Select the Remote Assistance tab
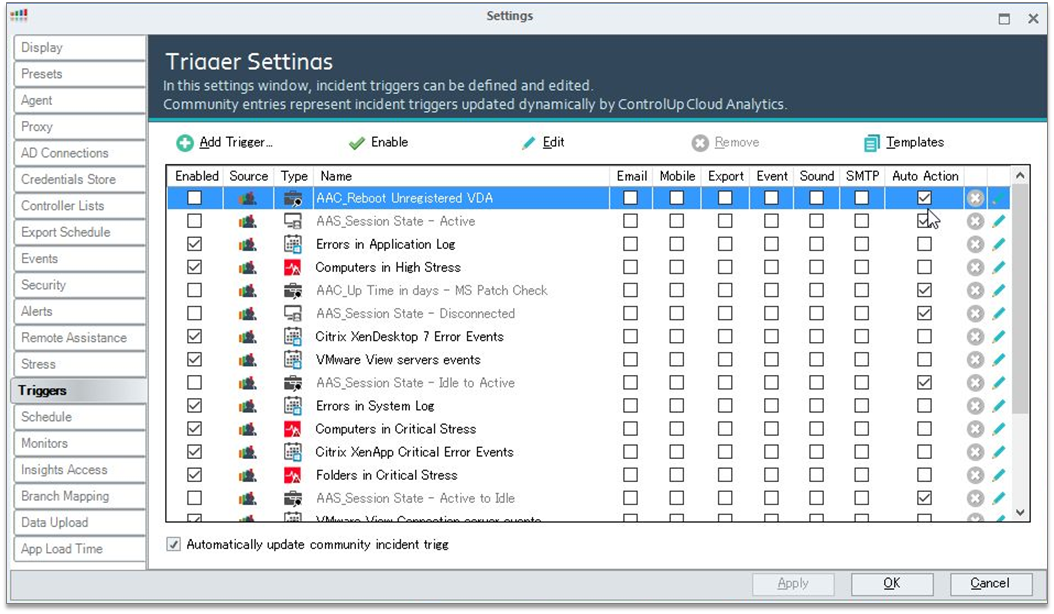The height and width of the screenshot is (614, 1054). (79, 338)
